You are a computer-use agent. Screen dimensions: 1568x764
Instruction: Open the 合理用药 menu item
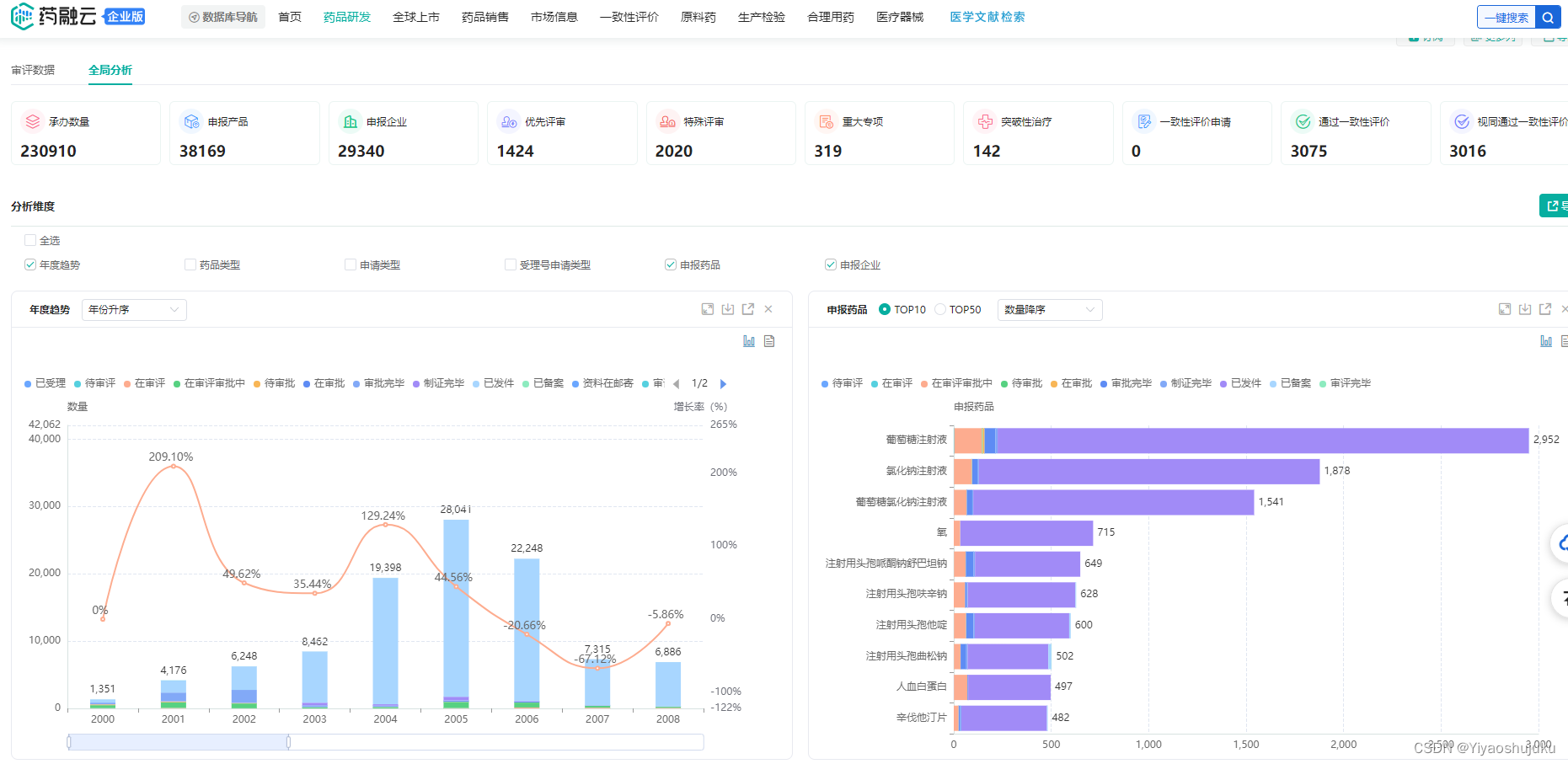[831, 17]
